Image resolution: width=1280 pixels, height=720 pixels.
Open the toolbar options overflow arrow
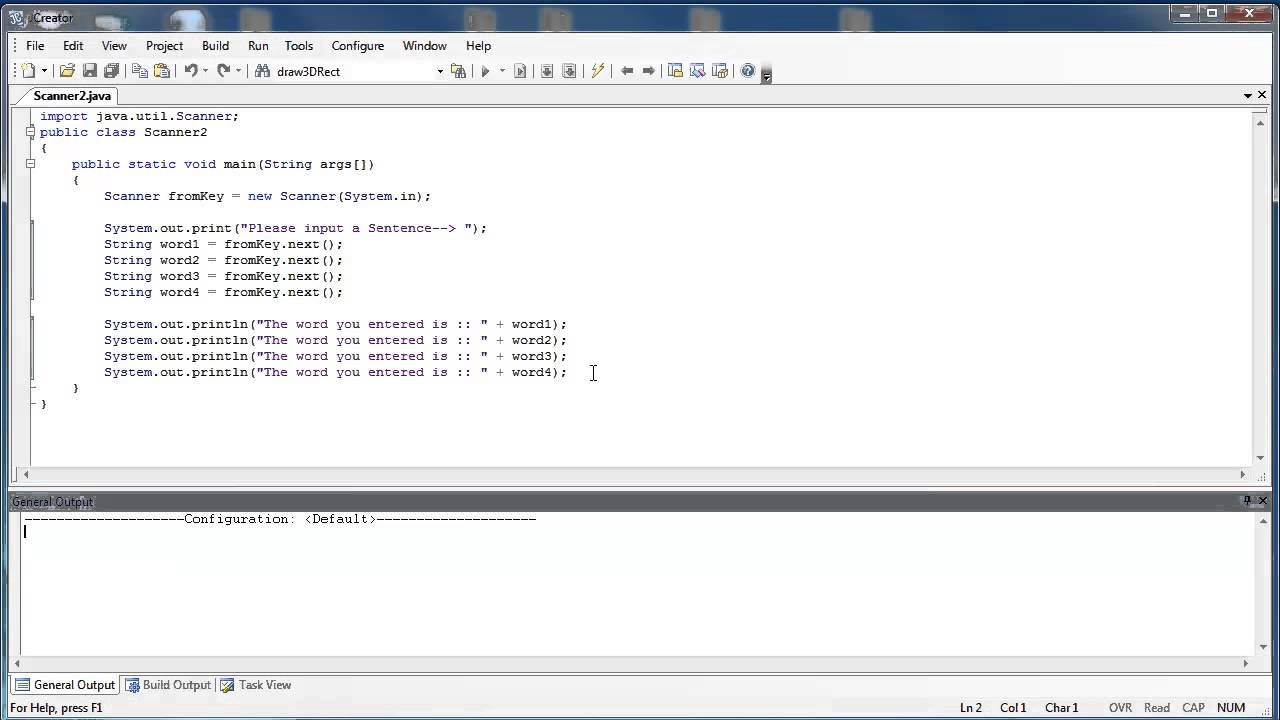[767, 74]
